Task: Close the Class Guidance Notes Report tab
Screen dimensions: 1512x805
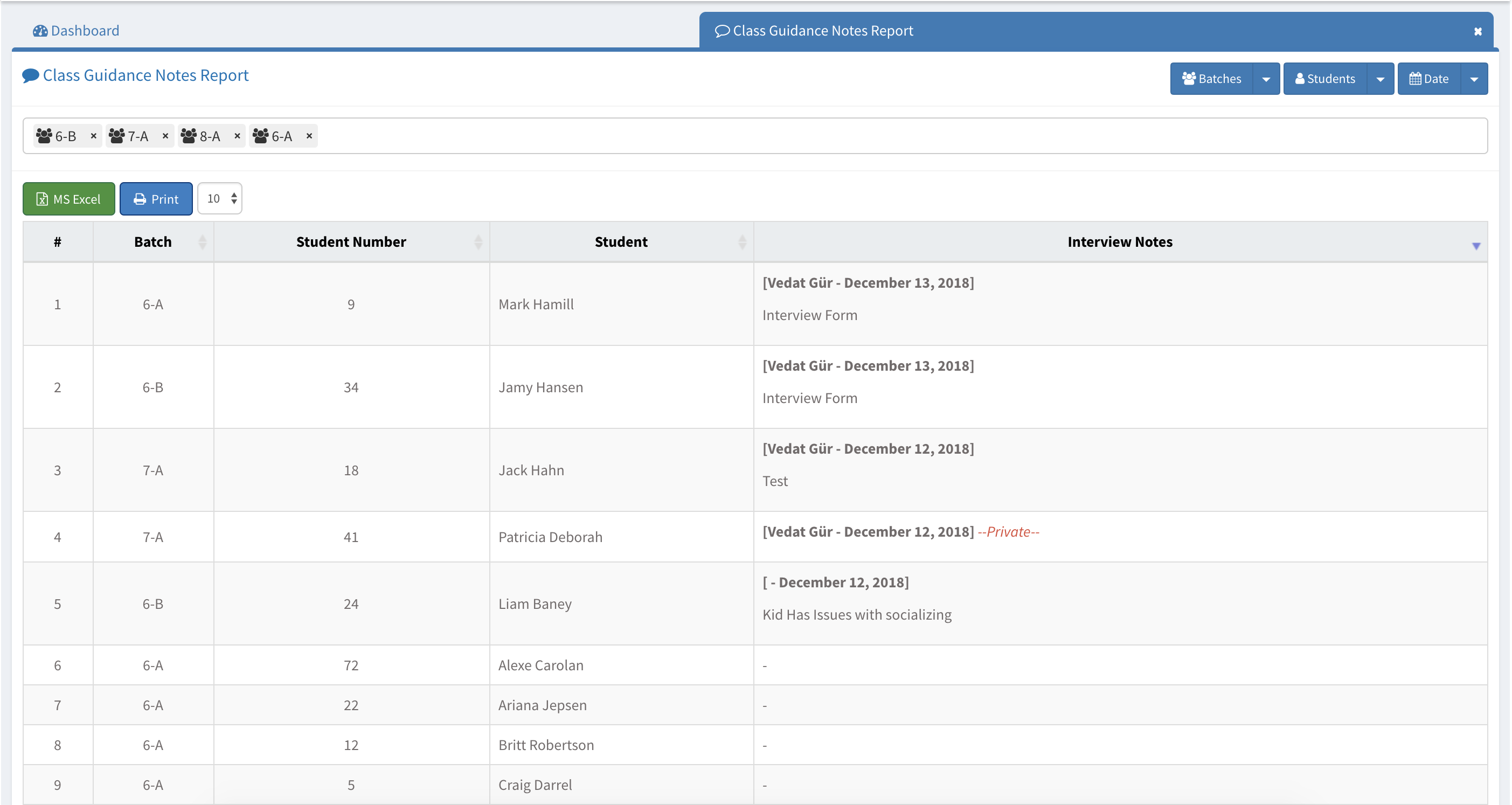Action: click(x=1478, y=31)
